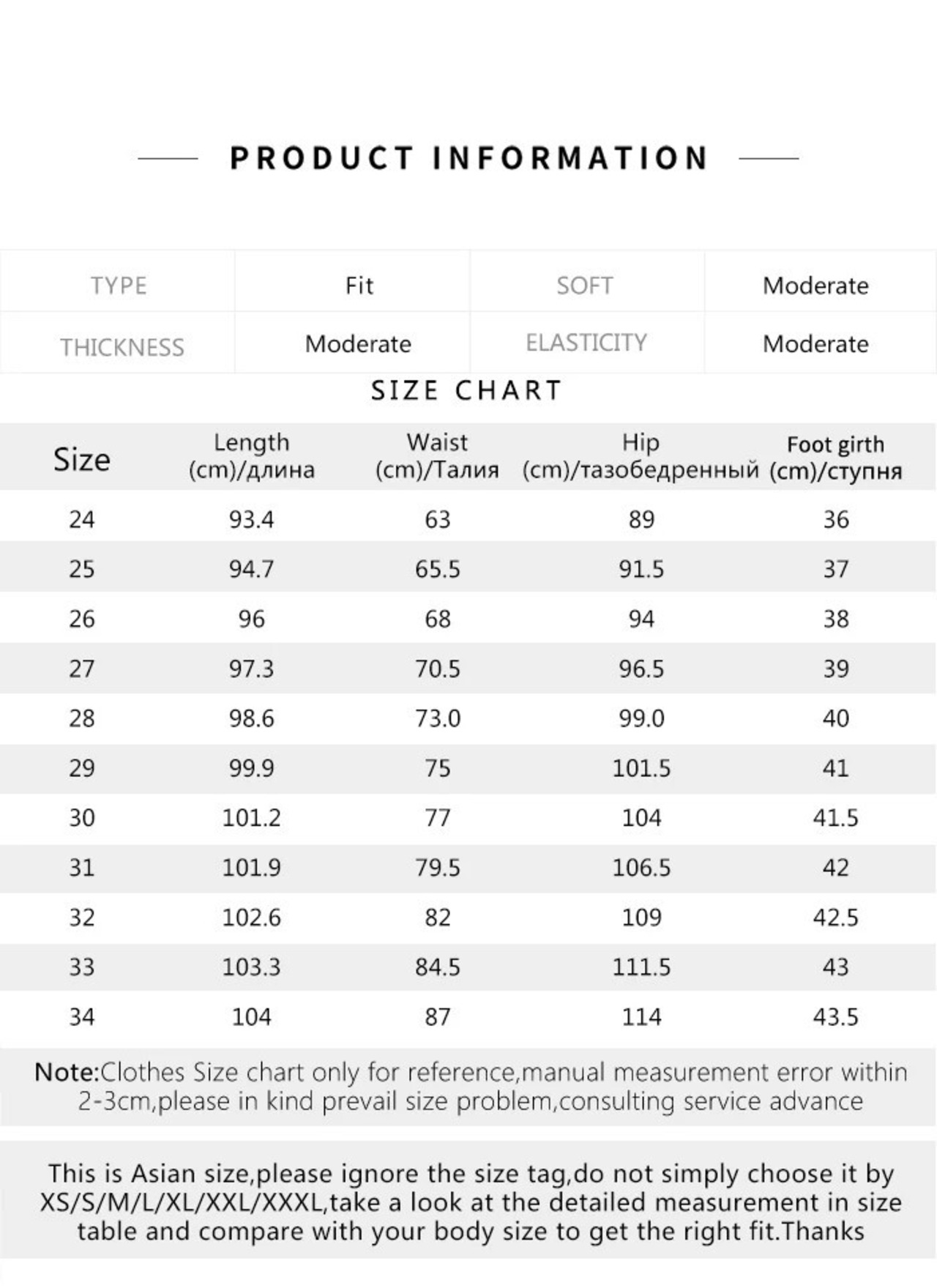The height and width of the screenshot is (1288, 937).
Task: Select foot girth 43.5 for size 34
Action: [x=835, y=1017]
